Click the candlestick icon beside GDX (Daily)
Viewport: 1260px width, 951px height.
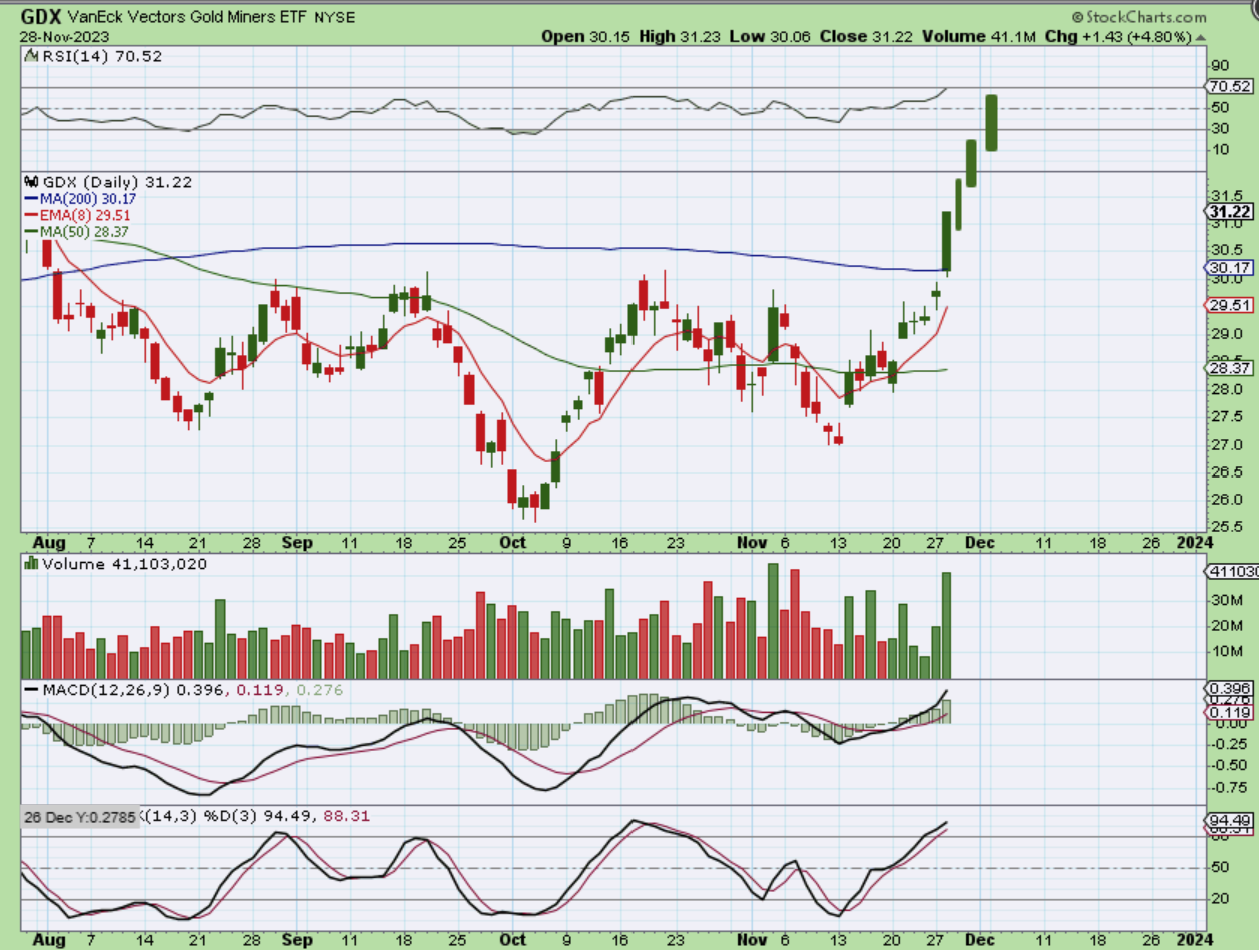31,182
